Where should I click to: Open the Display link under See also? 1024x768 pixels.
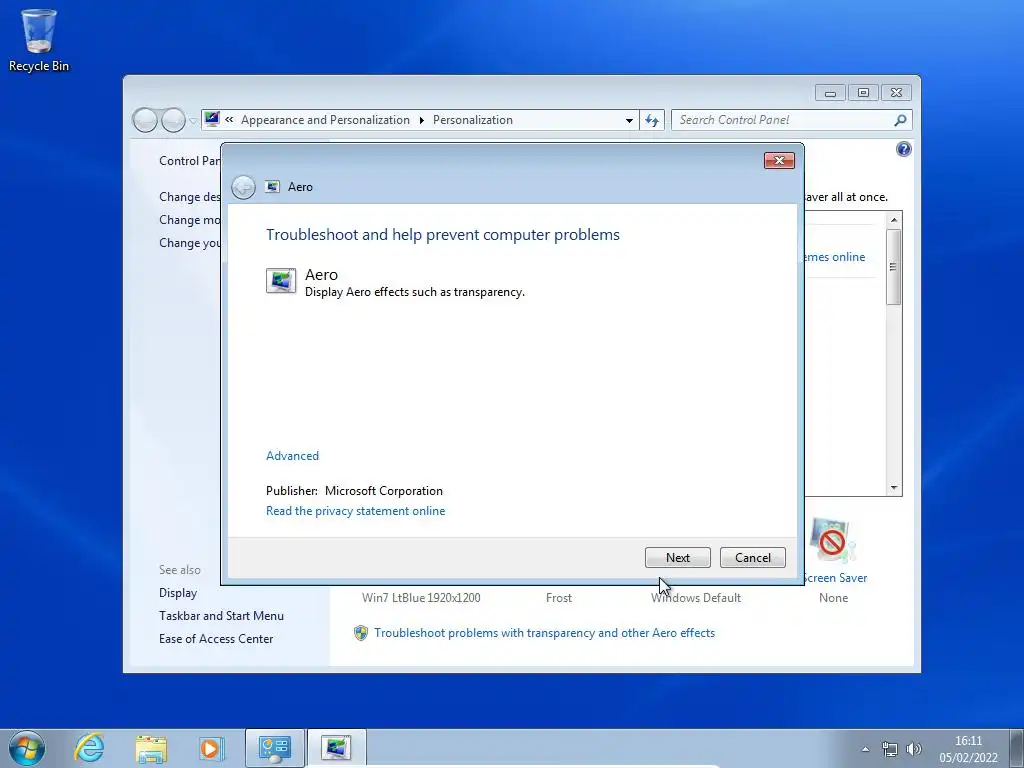coord(178,593)
